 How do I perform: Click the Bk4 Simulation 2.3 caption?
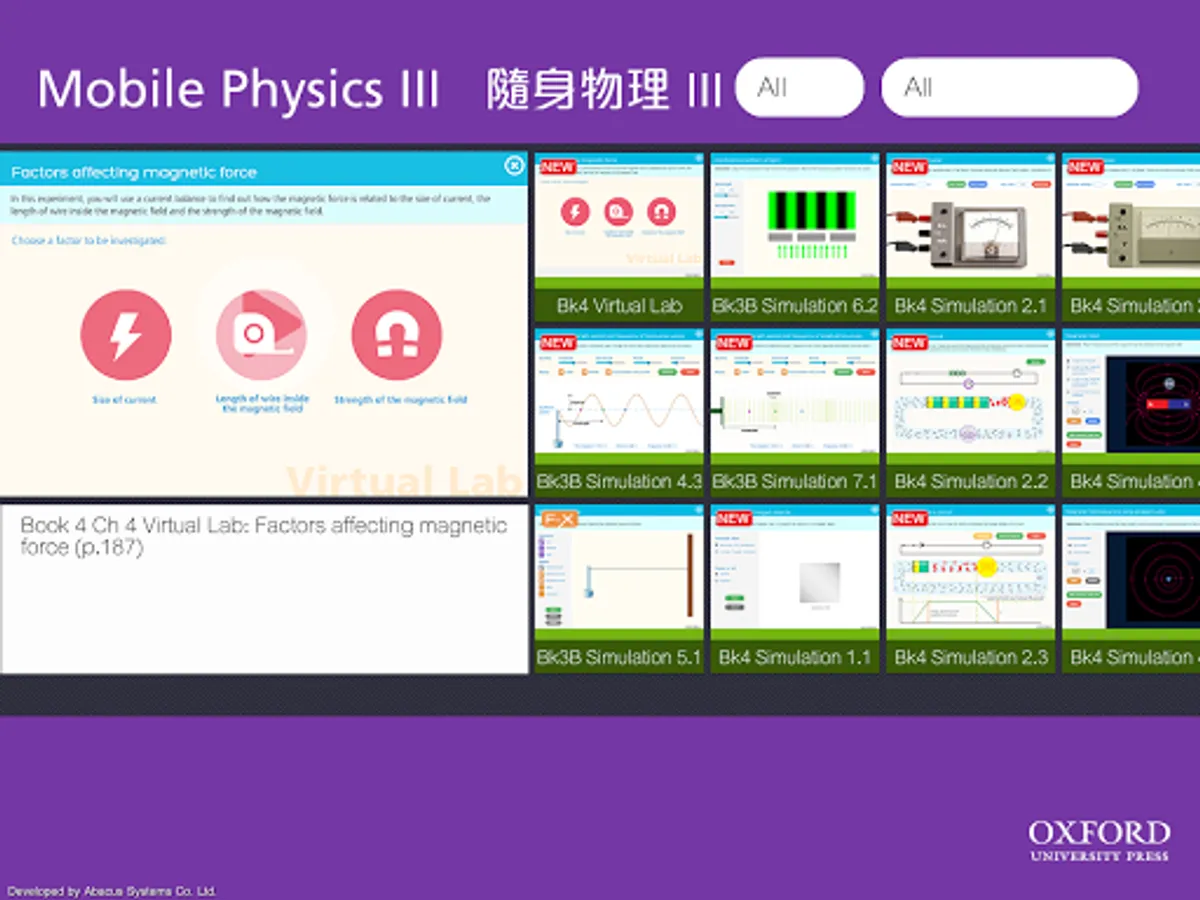click(x=971, y=658)
